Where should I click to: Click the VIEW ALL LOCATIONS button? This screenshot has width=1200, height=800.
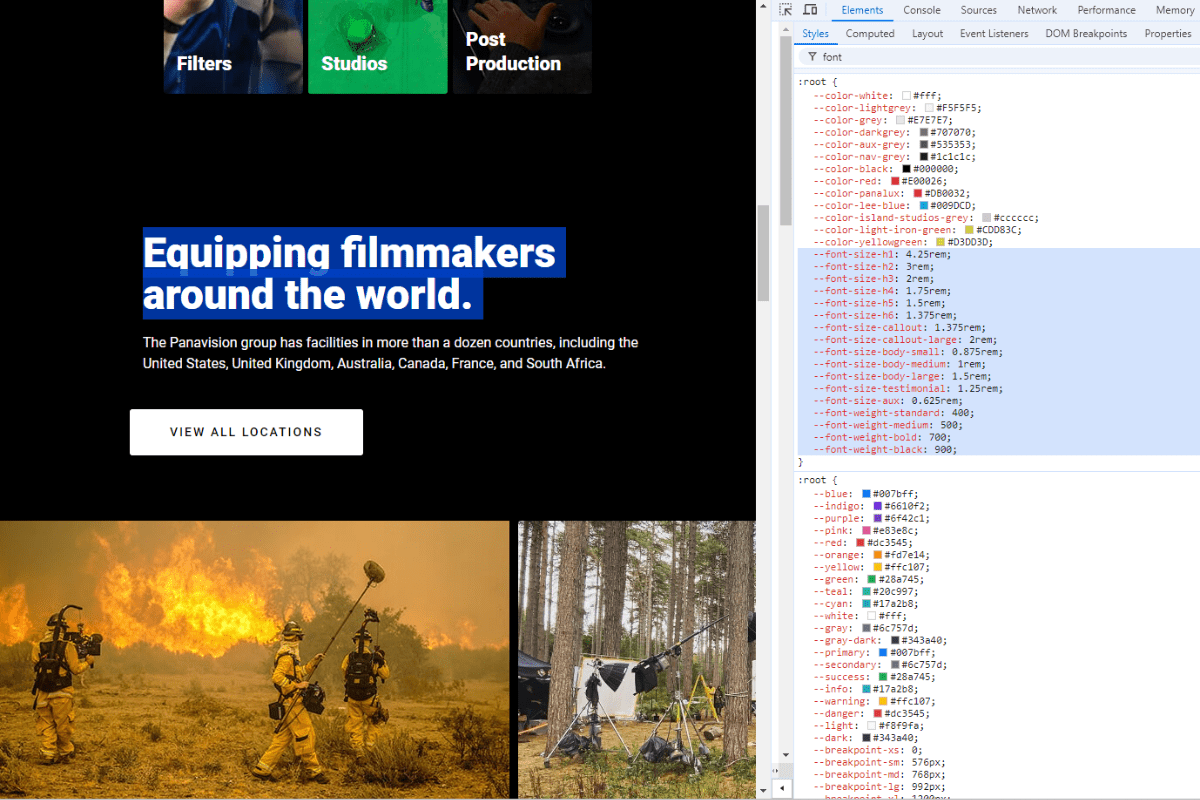(246, 431)
